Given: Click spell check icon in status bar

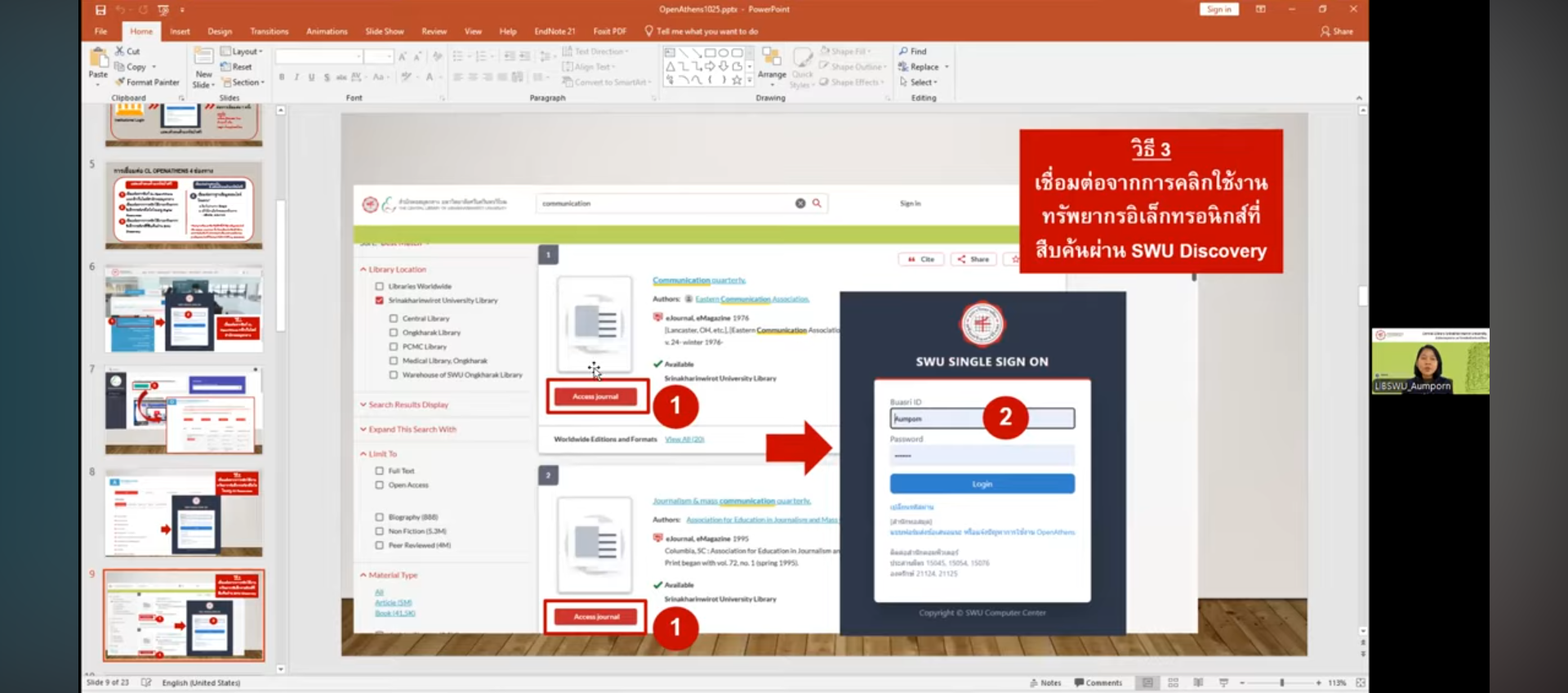Looking at the screenshot, I should (146, 682).
